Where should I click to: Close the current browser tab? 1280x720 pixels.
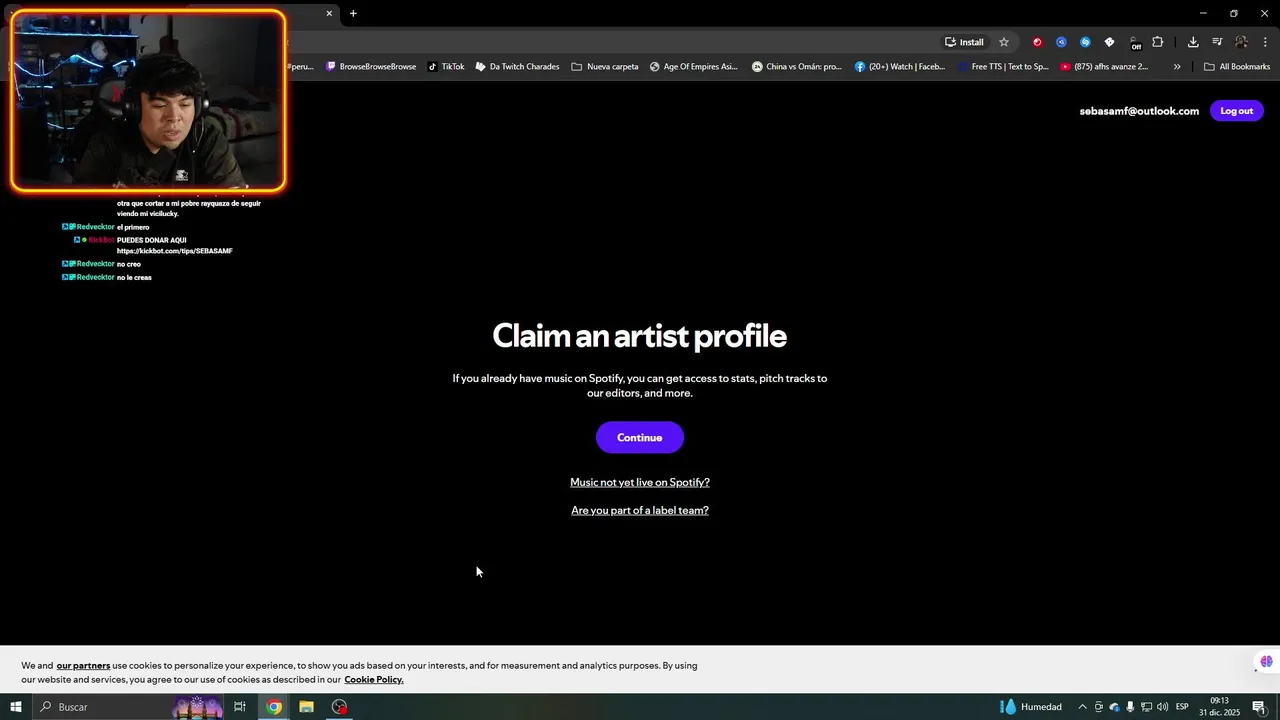[x=329, y=13]
